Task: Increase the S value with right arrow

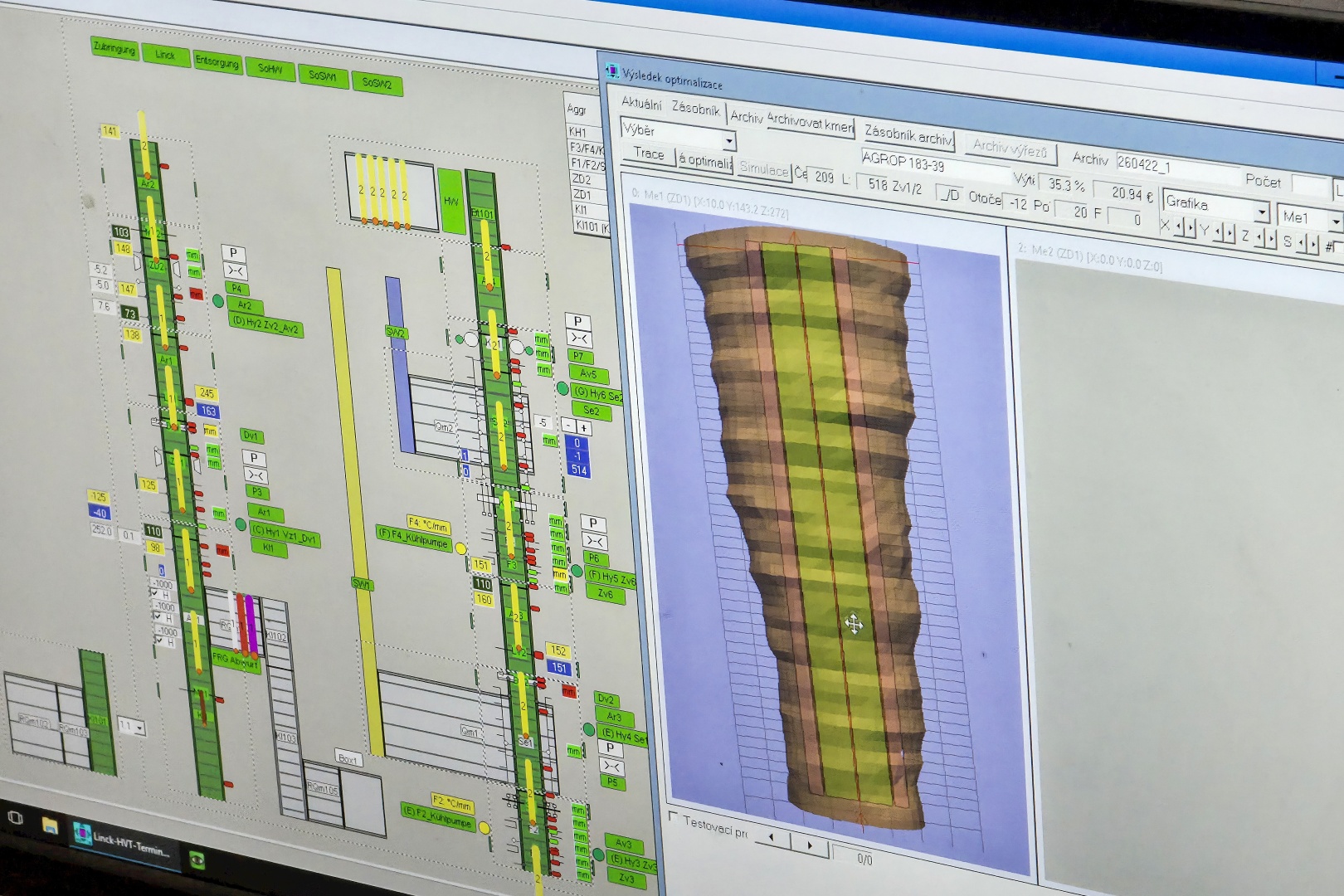Action: pos(1313,244)
